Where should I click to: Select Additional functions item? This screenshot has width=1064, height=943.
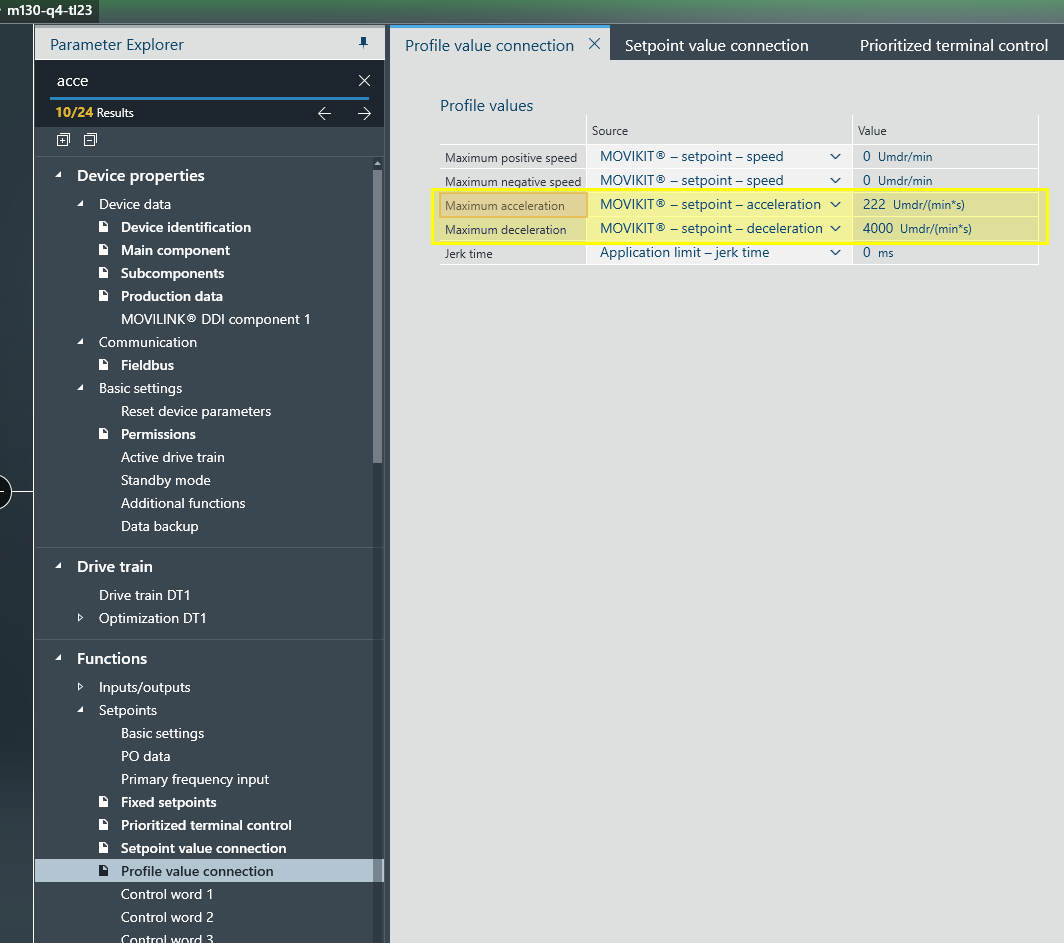183,503
